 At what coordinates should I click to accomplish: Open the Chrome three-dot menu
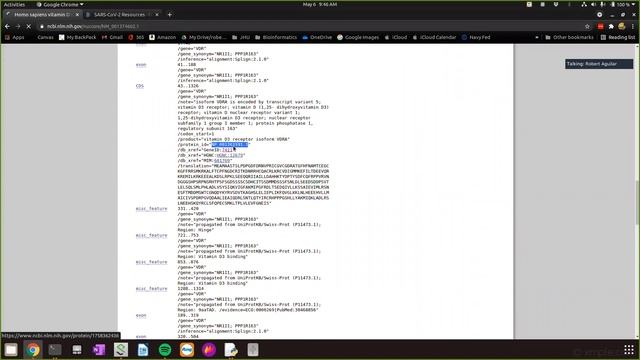[x=633, y=26]
